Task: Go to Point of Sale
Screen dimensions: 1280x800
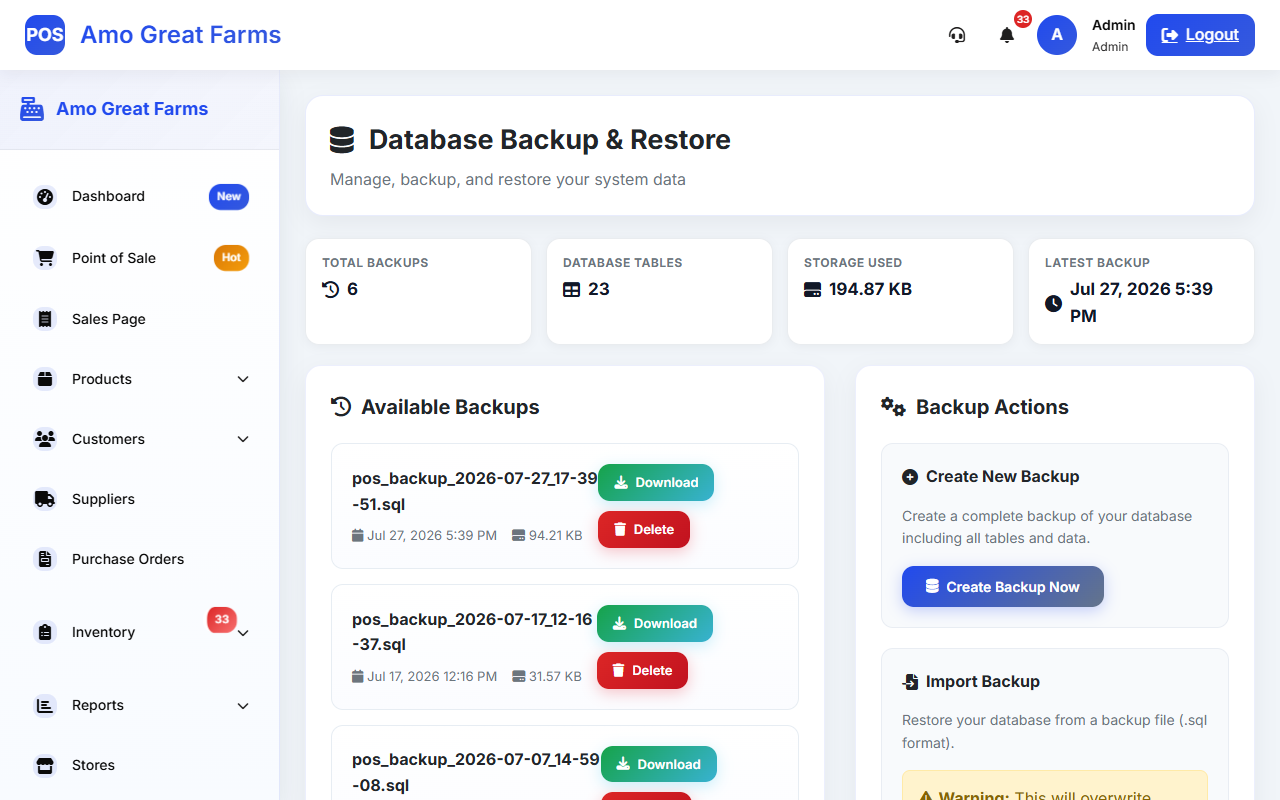Action: pyautogui.click(x=140, y=258)
